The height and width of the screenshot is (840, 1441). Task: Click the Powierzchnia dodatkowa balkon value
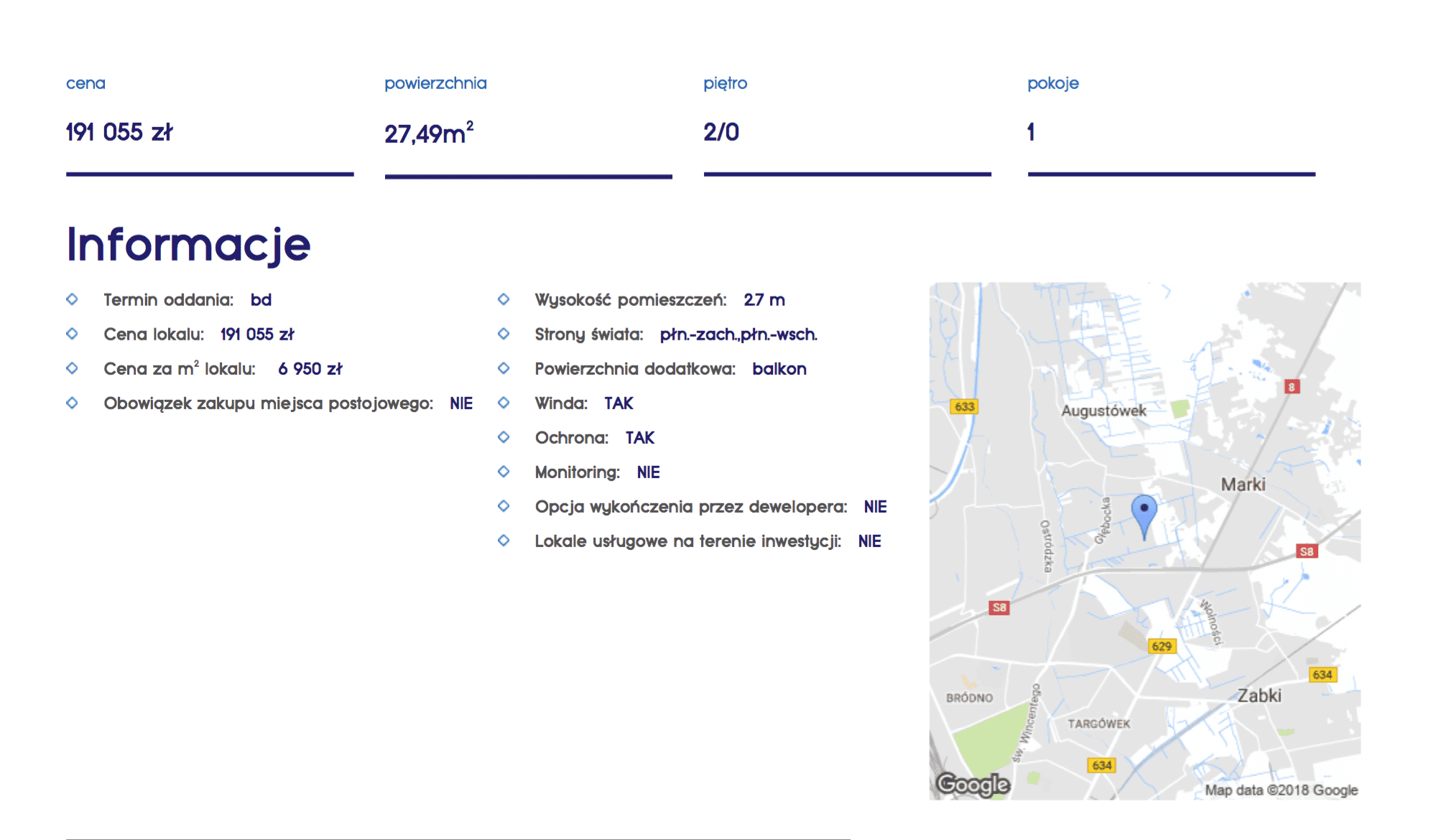click(779, 369)
